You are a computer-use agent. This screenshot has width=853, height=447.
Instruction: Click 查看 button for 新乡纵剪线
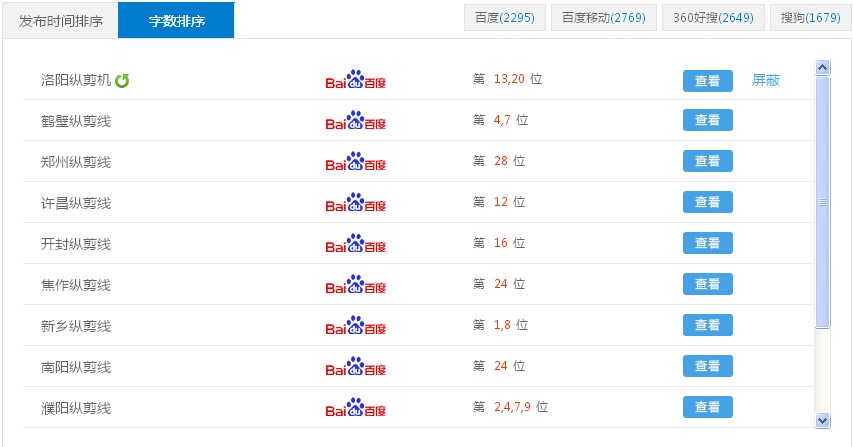708,325
